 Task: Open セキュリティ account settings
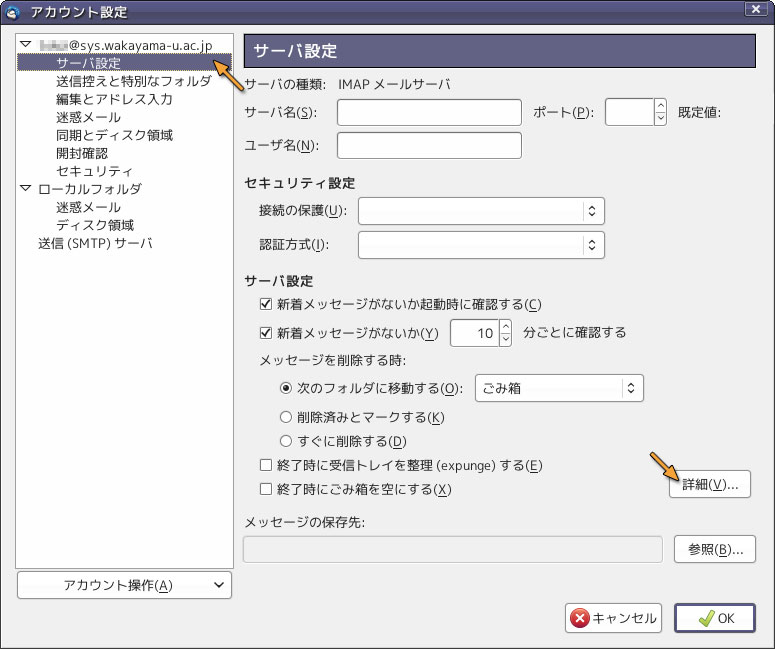point(94,171)
